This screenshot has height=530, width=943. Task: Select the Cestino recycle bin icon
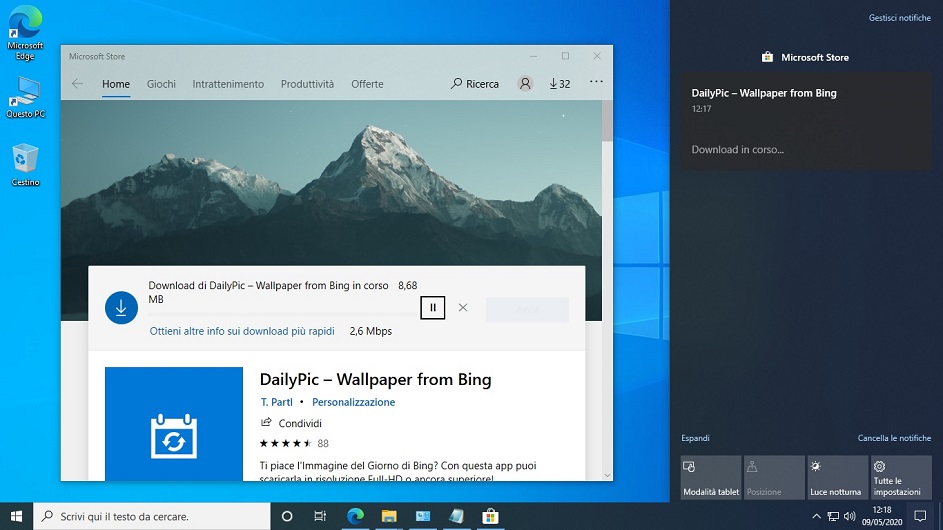25,165
